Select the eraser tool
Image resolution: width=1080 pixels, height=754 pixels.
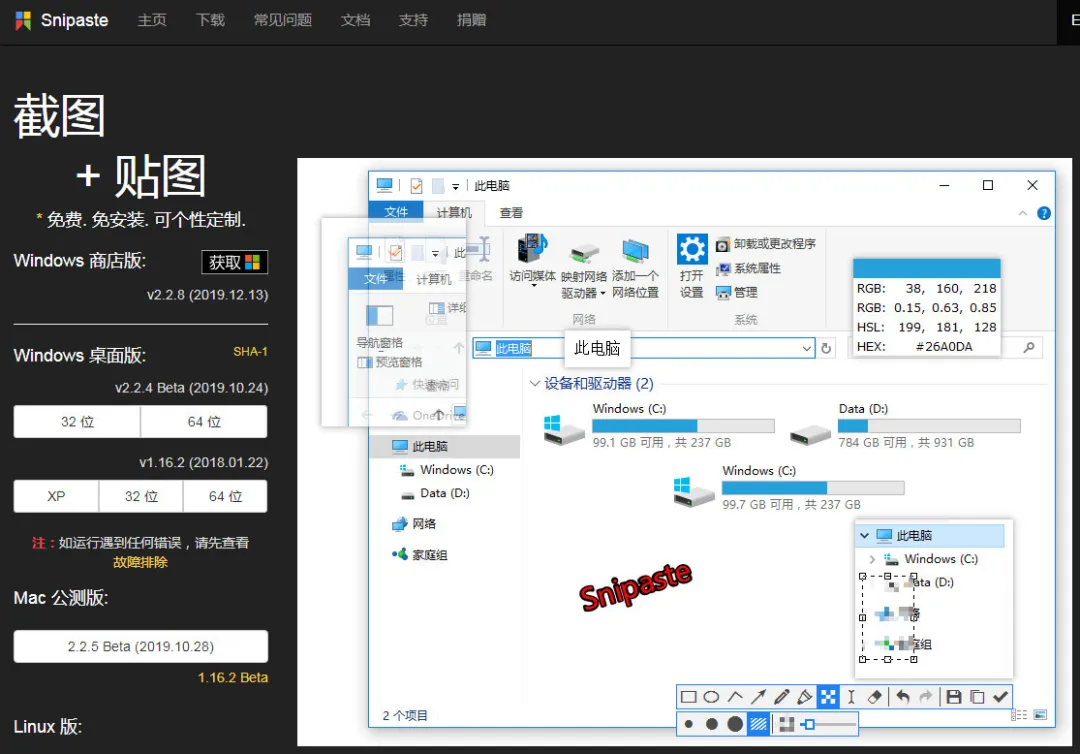[874, 697]
